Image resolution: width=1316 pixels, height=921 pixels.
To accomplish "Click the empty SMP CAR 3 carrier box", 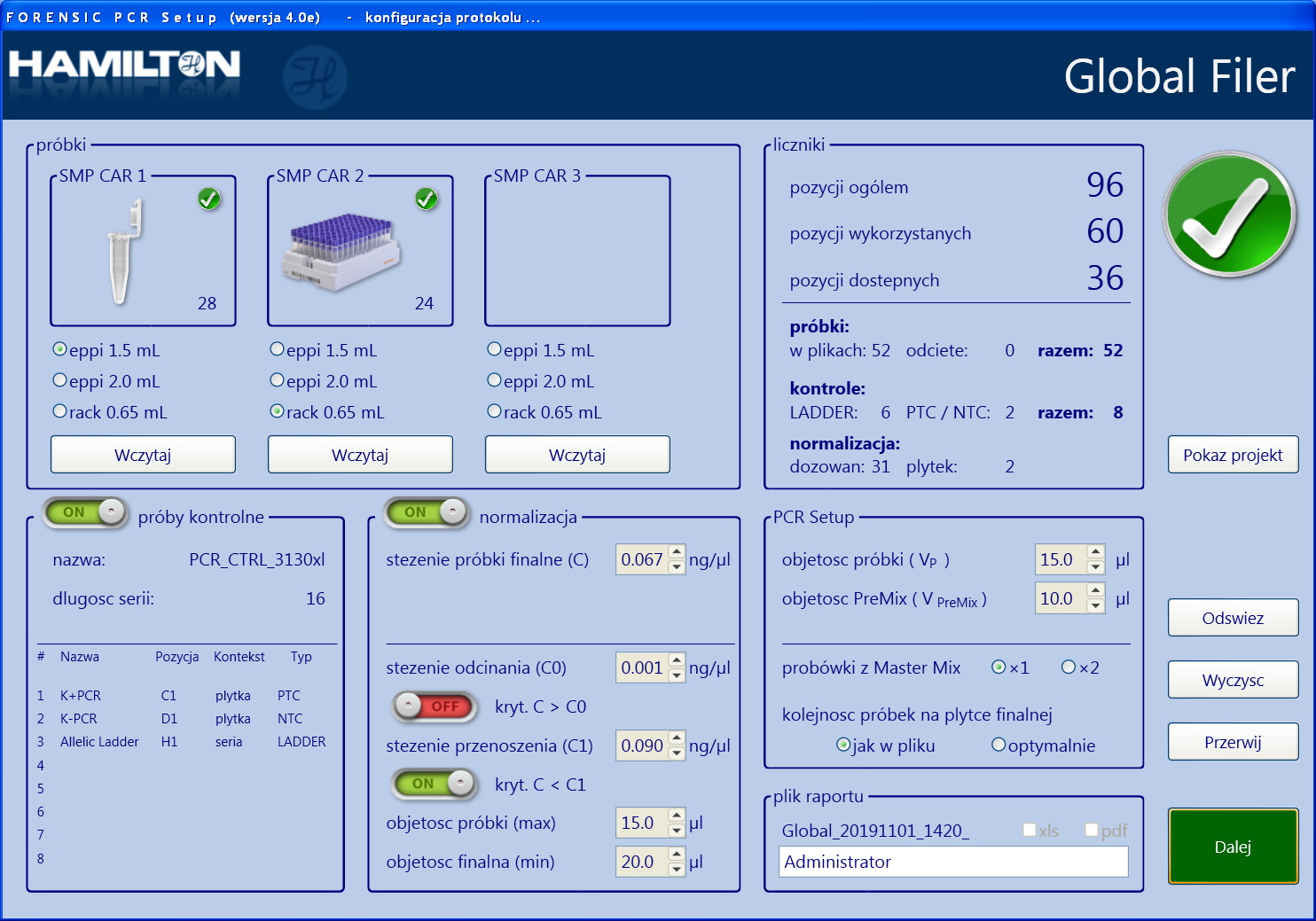I will click(577, 251).
